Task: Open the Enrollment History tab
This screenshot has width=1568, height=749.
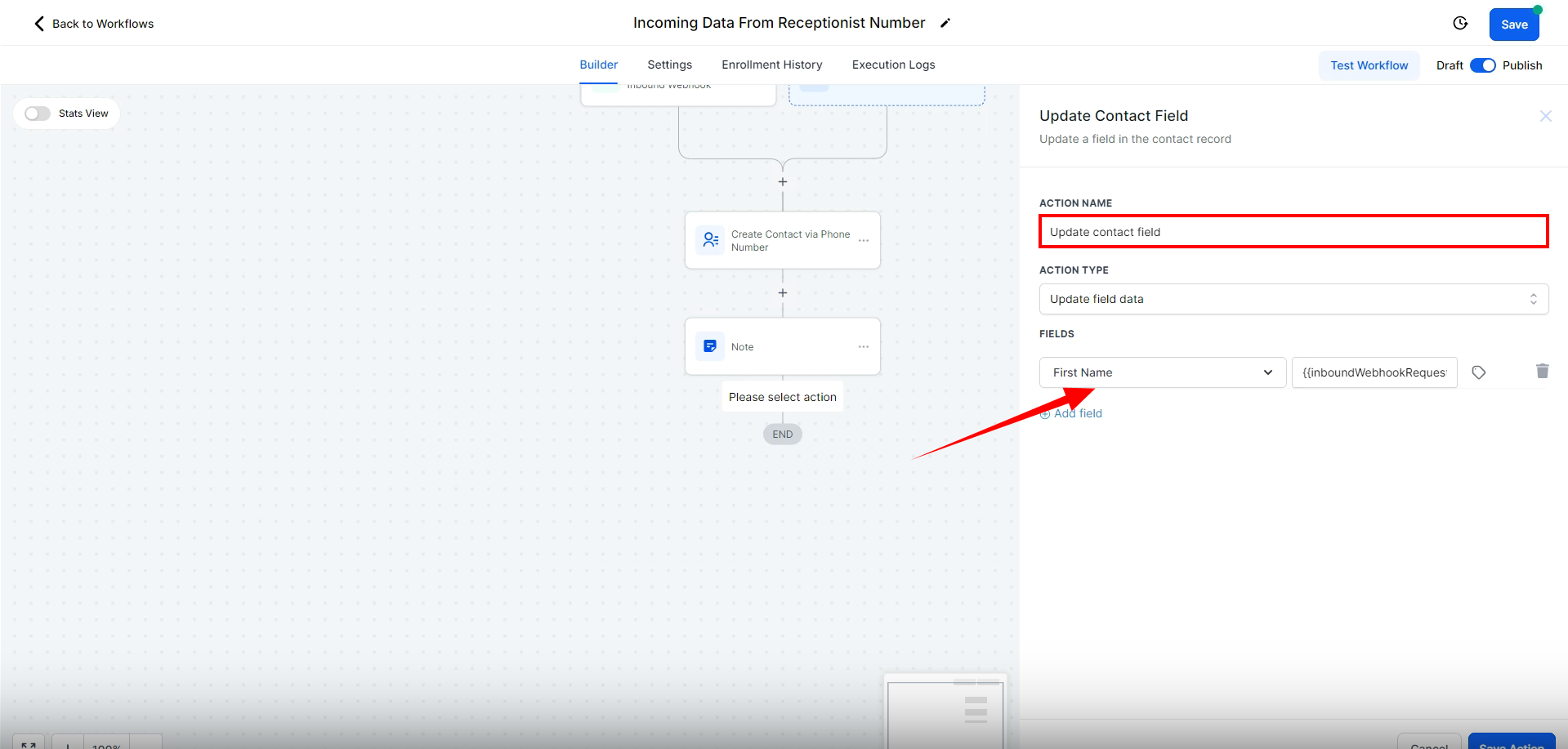Action: pos(771,65)
